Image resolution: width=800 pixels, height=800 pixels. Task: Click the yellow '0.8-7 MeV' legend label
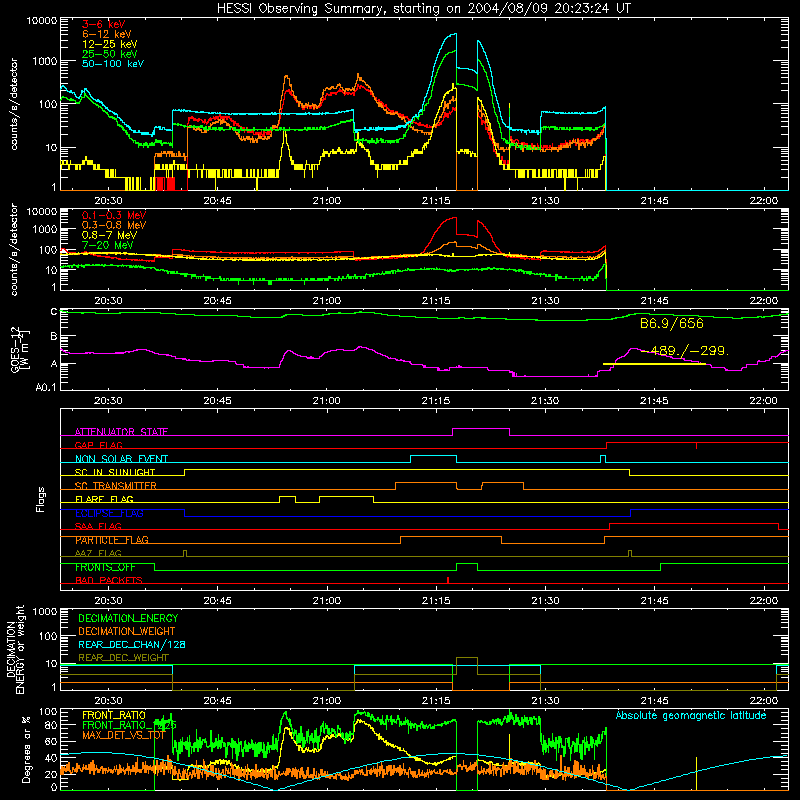(109, 235)
